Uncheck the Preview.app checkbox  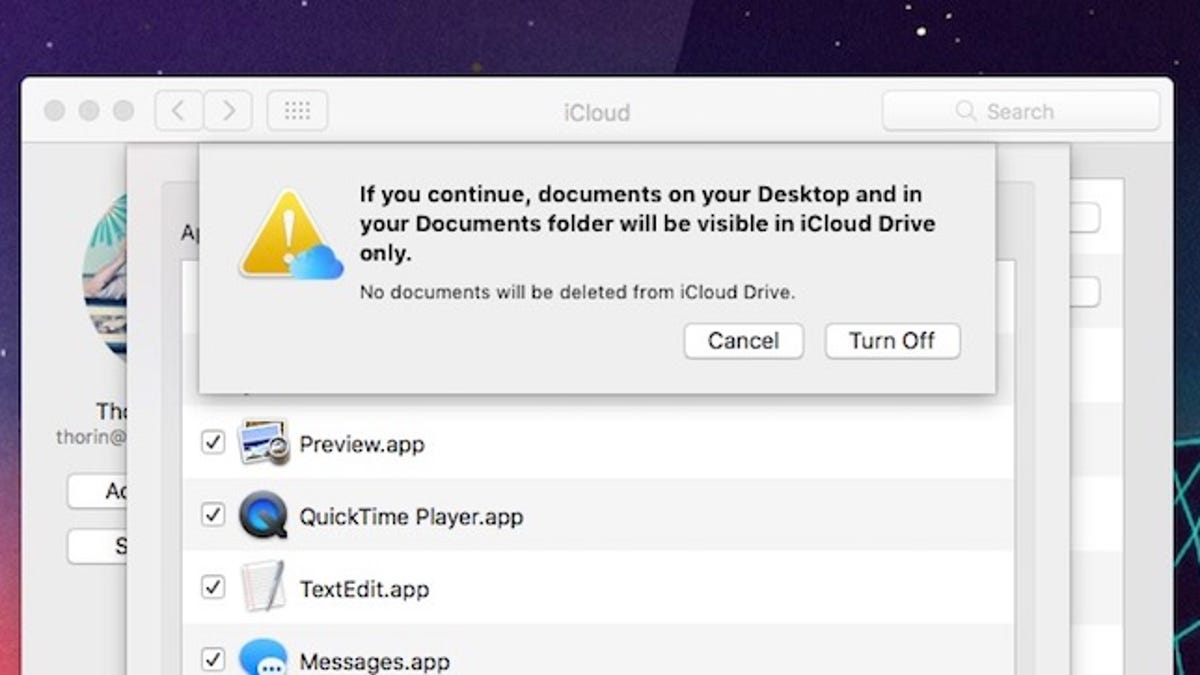click(213, 443)
